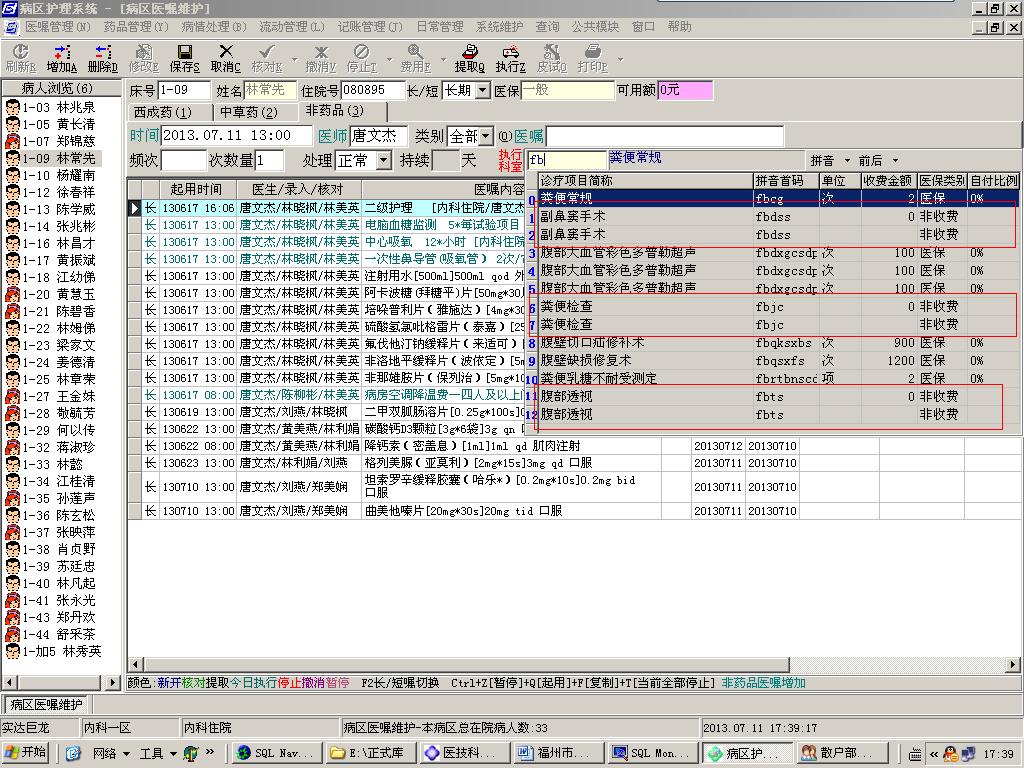Open 处理 正常 dropdown arrow
This screenshot has height=768, width=1024.
pos(384,160)
